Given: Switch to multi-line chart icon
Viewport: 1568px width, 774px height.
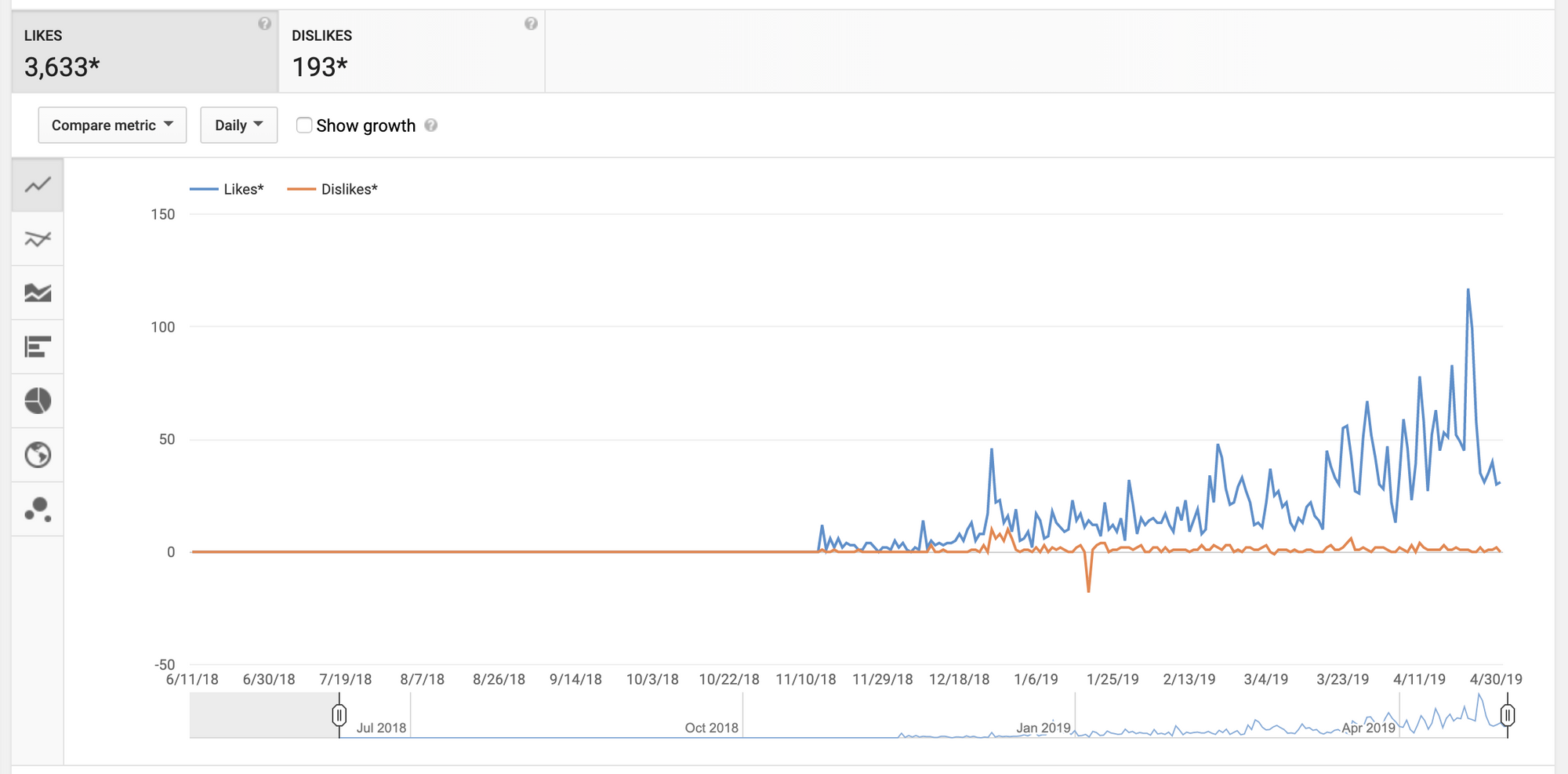Looking at the screenshot, I should click(38, 238).
